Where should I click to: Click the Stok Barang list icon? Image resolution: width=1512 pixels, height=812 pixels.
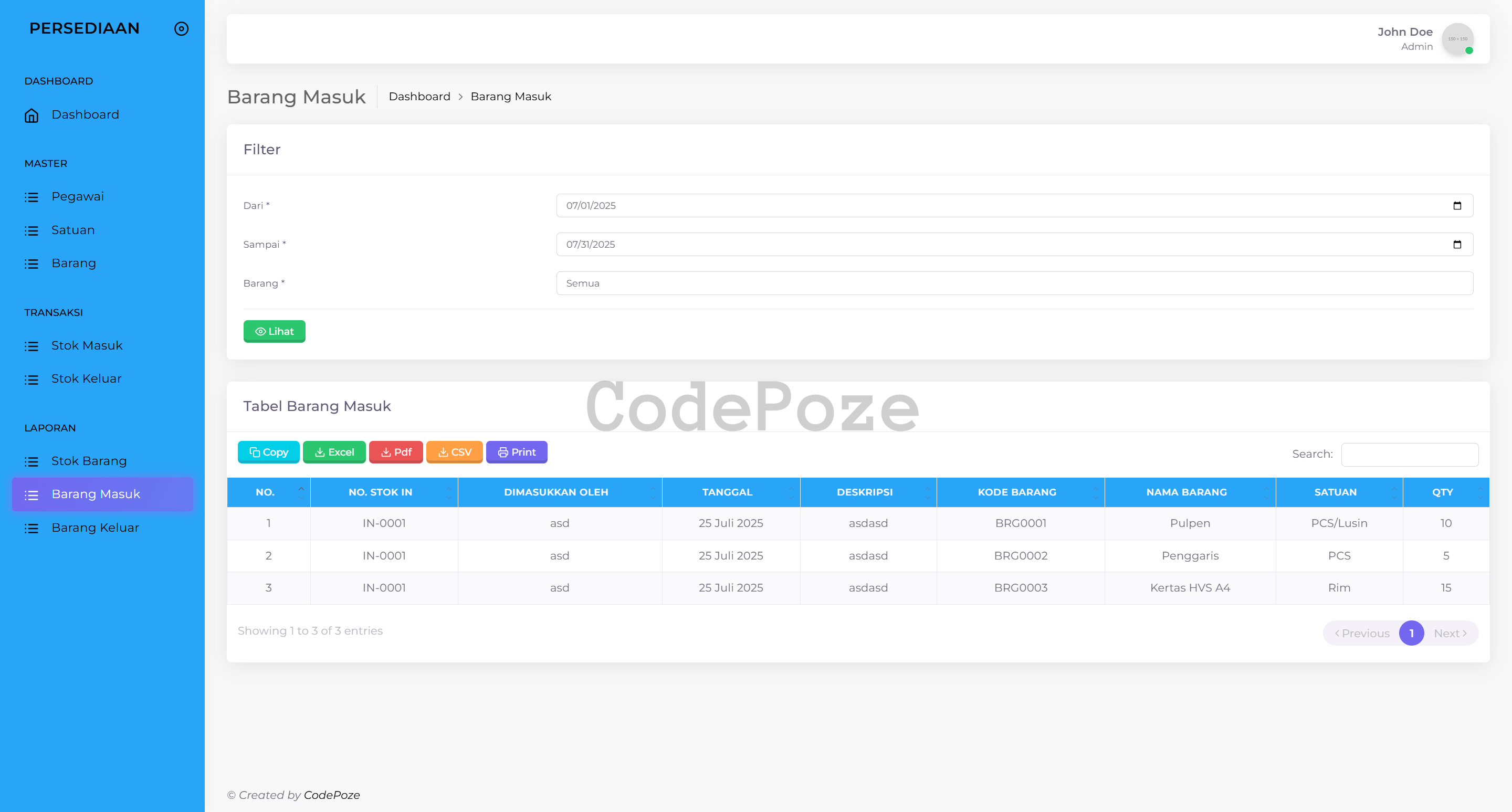[31, 462]
